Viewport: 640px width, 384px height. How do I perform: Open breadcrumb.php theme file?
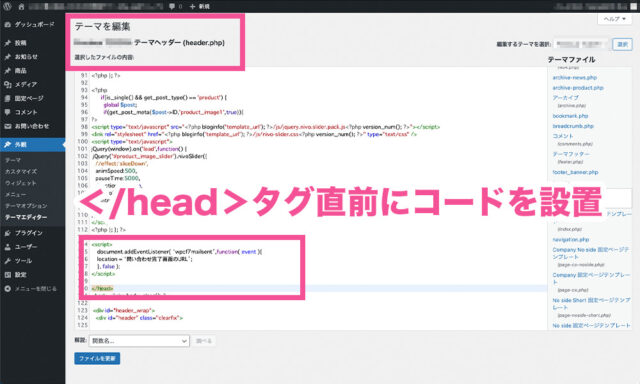tap(573, 126)
